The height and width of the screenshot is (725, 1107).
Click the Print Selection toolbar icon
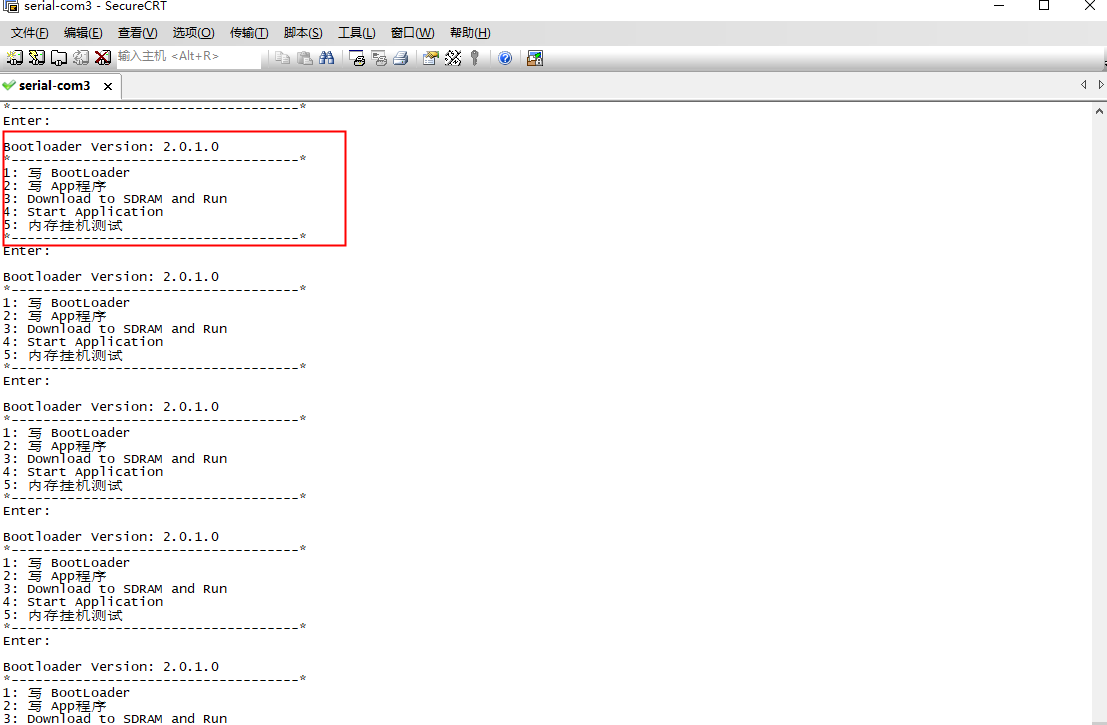[379, 58]
